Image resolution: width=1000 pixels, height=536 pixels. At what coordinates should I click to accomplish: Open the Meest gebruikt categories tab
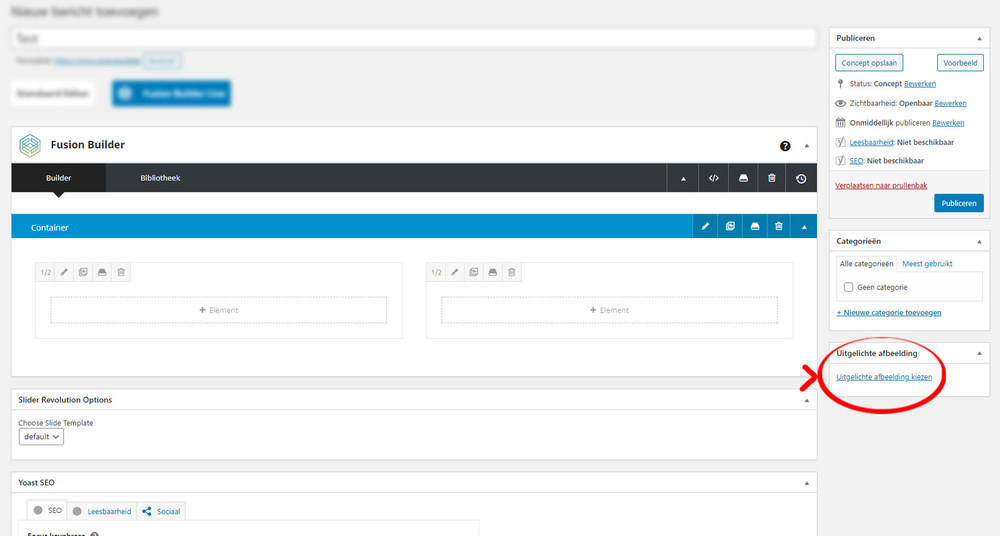(927, 264)
